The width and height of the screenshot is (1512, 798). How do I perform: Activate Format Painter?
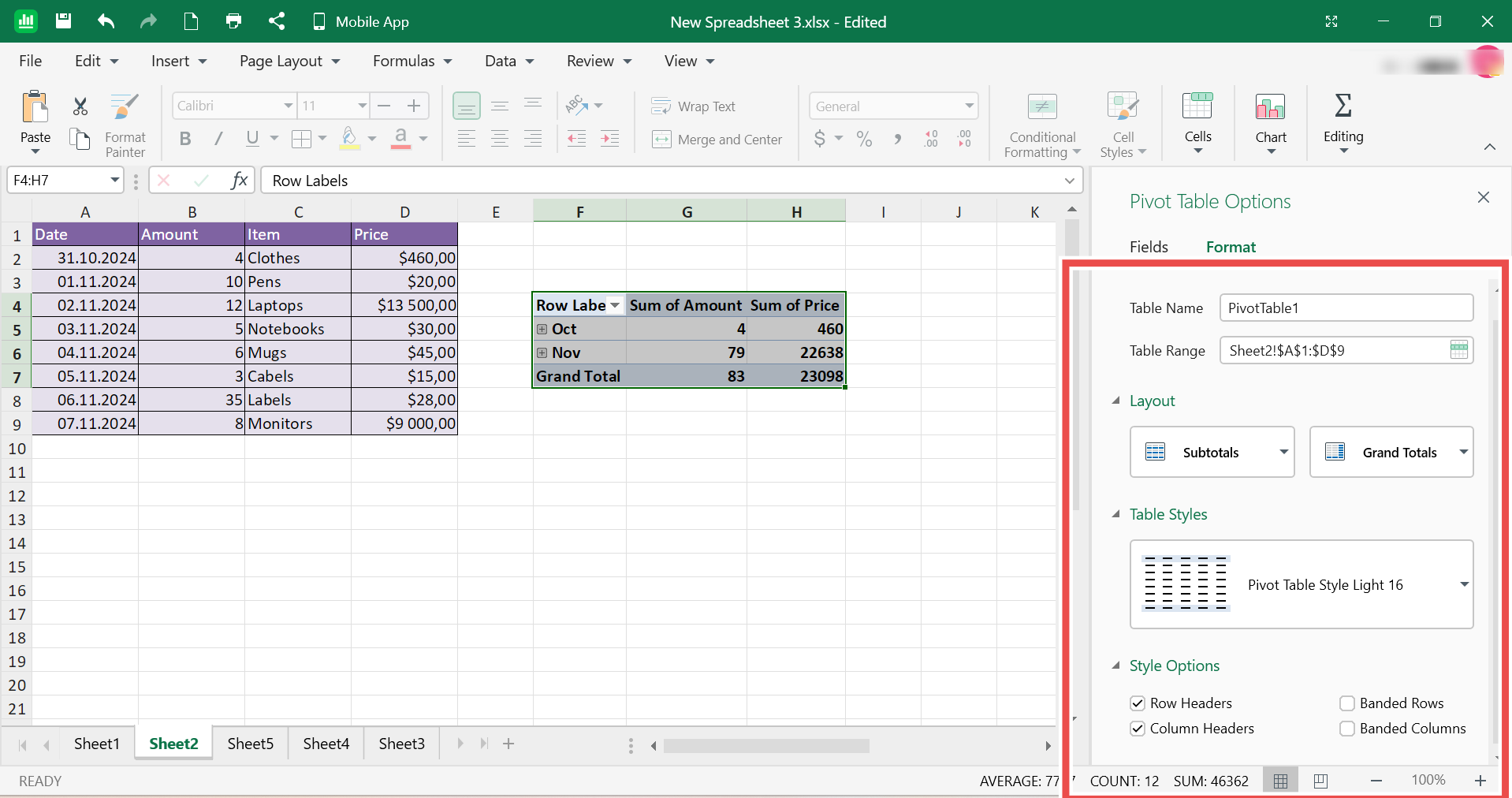coord(125,125)
